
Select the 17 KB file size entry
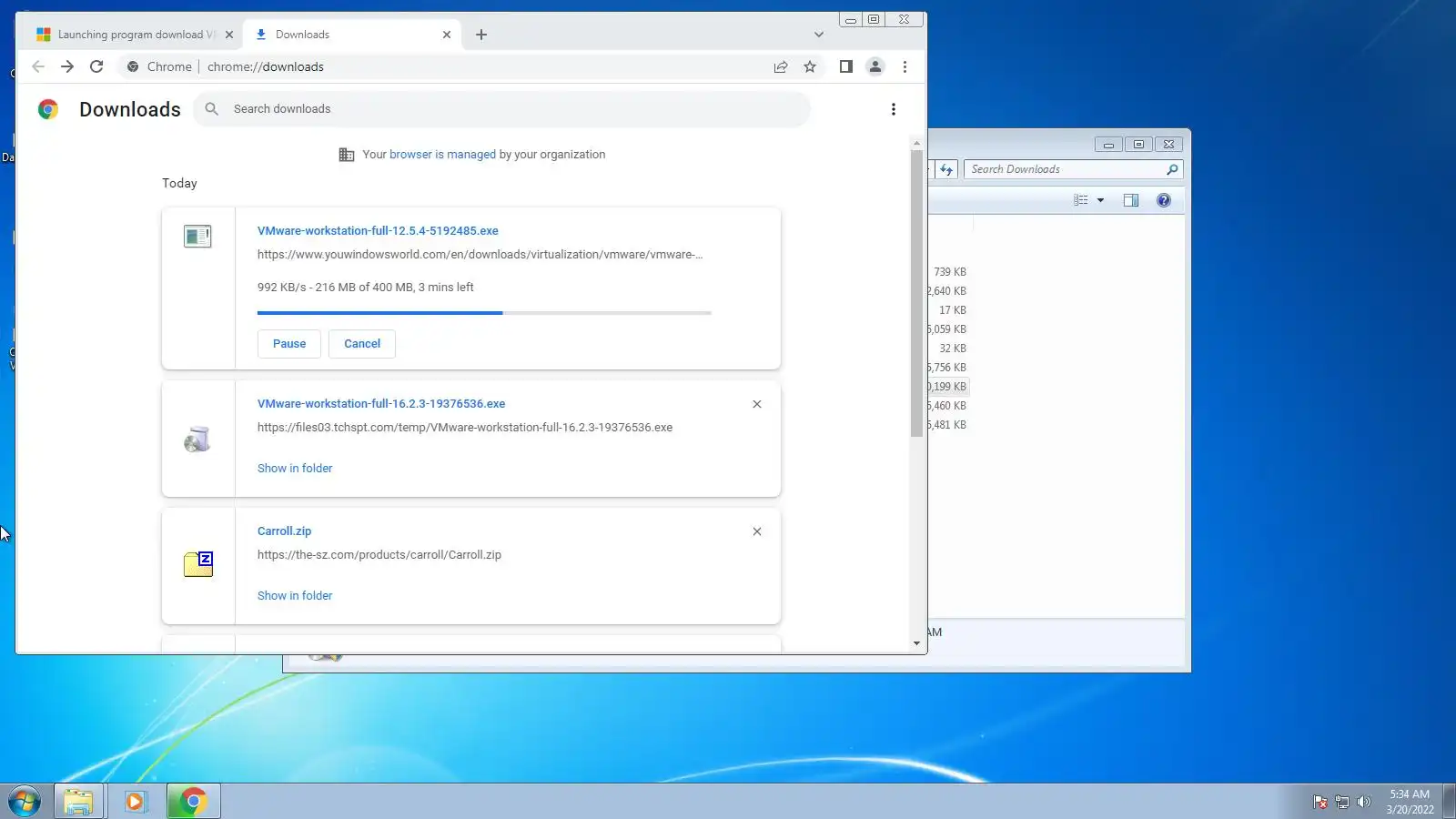pos(953,310)
